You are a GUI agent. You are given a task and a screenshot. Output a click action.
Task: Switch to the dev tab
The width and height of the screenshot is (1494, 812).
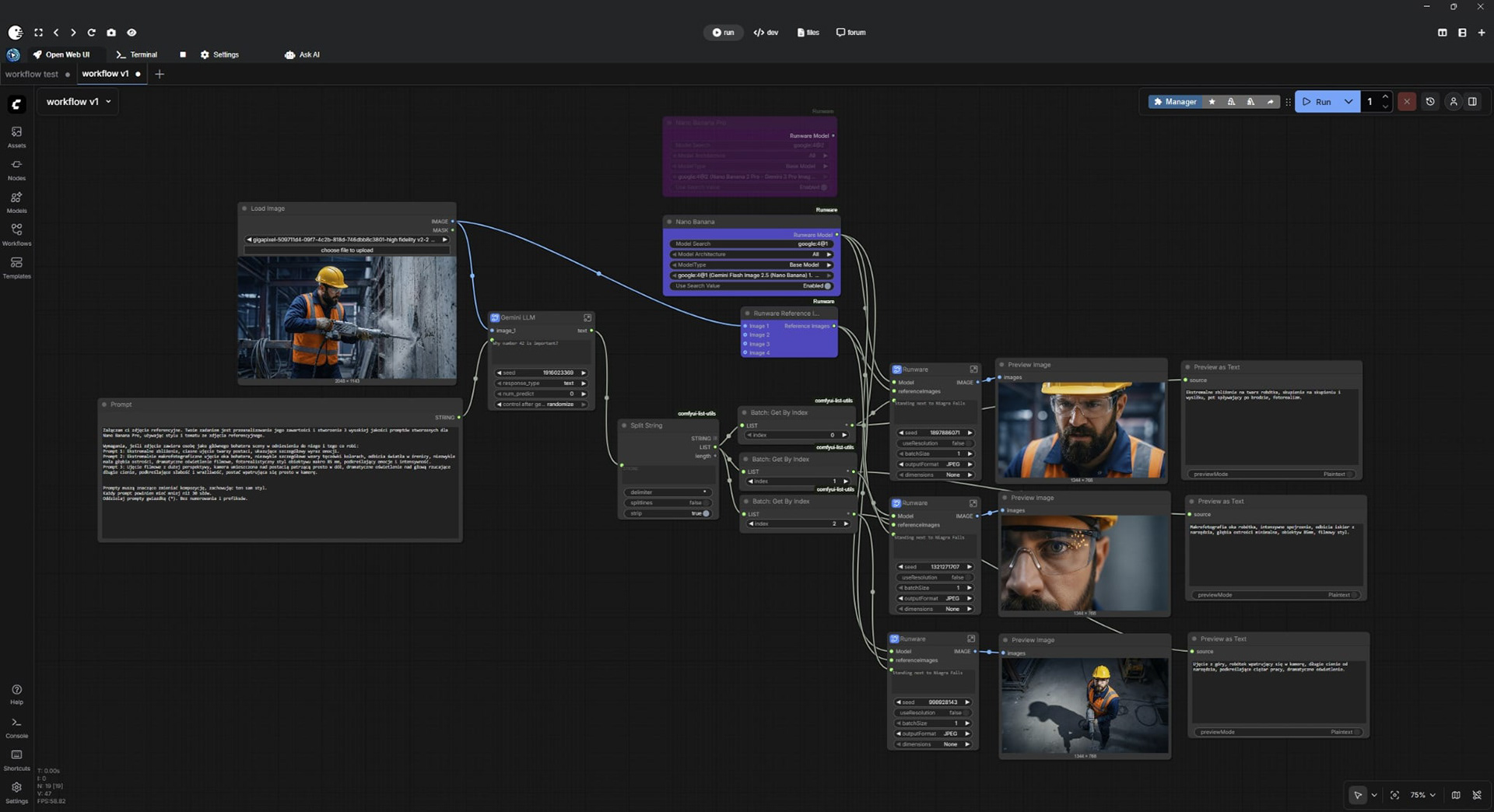point(766,33)
